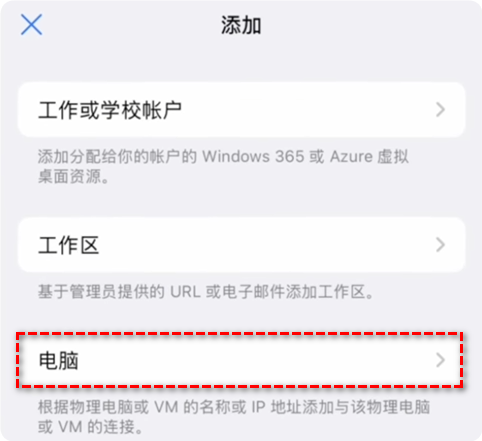Open the 工作或学校帐户 option row

[x=241, y=110]
